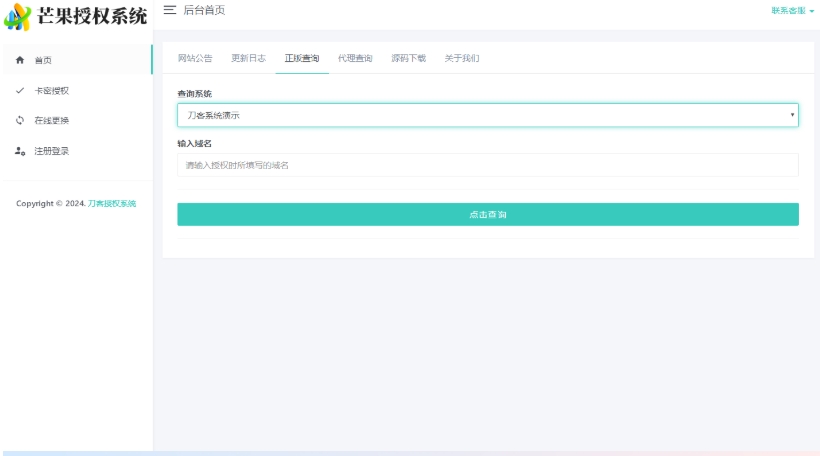Click the checkmark icon beside 卡密授权

point(20,90)
